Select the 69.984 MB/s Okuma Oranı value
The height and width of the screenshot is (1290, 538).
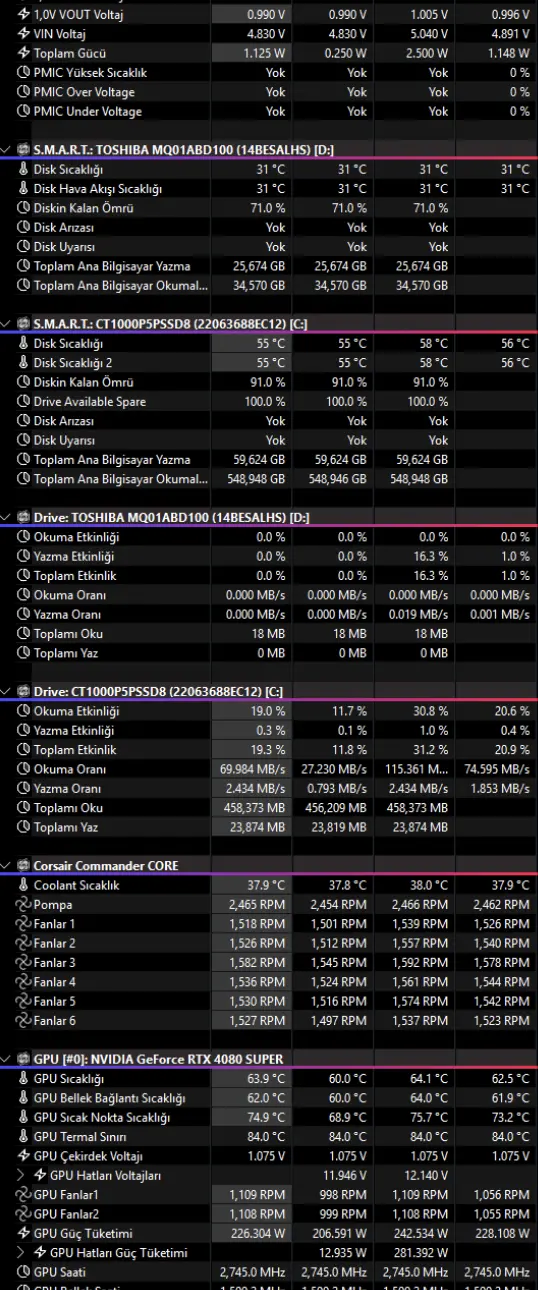click(x=253, y=769)
